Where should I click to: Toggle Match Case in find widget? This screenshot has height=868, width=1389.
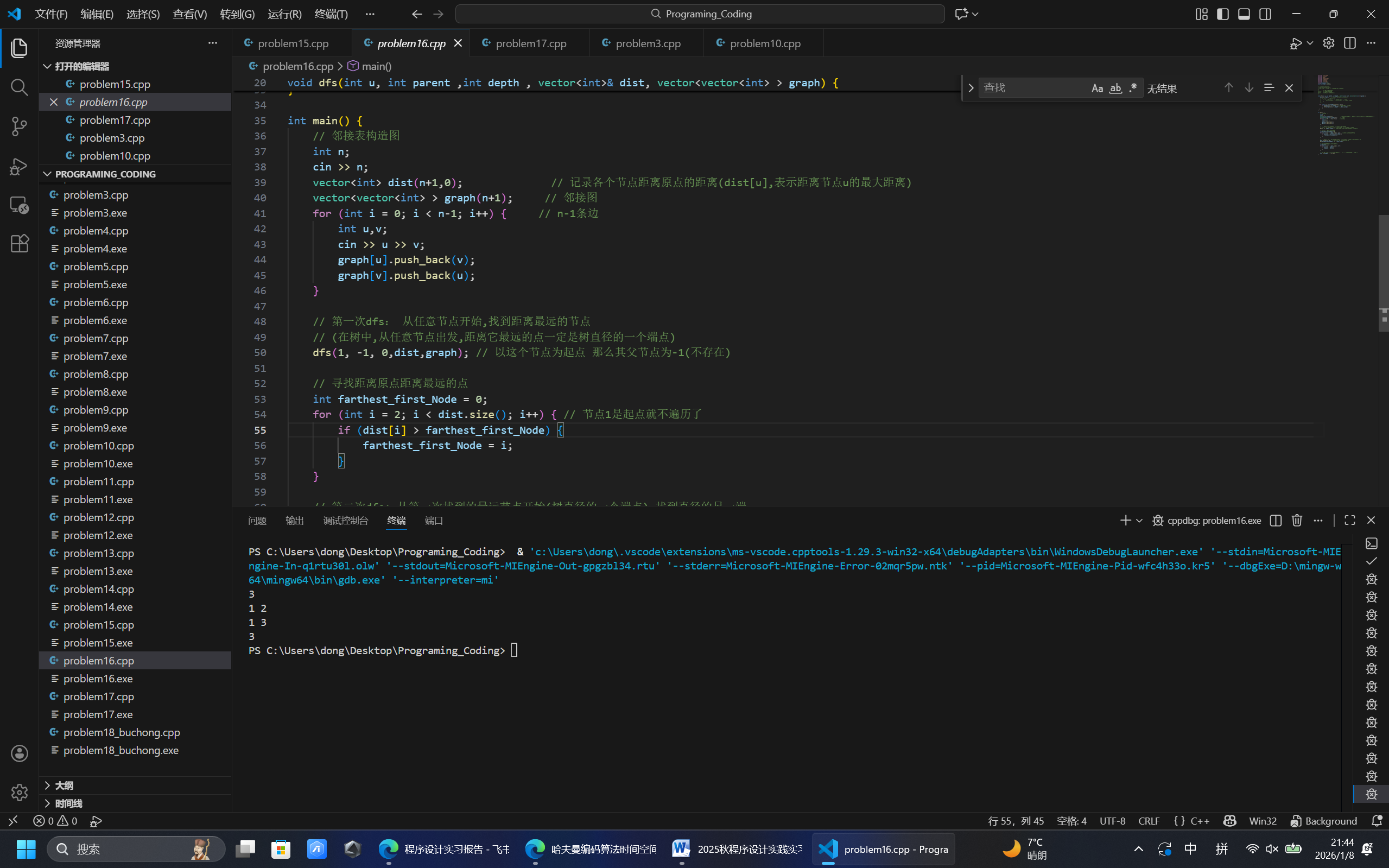click(1097, 88)
